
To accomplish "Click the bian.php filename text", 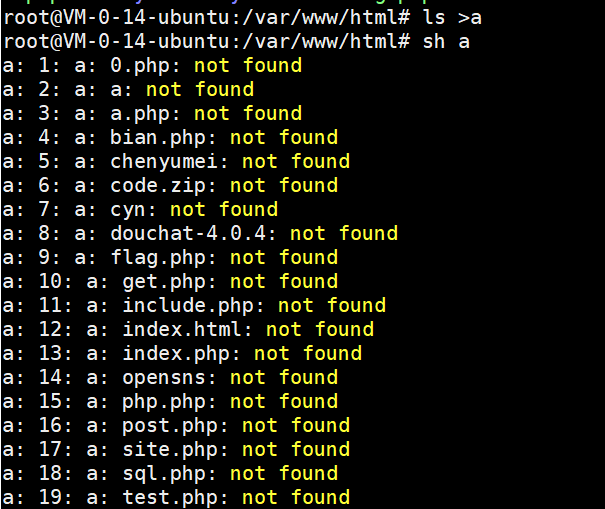I will tap(158, 138).
